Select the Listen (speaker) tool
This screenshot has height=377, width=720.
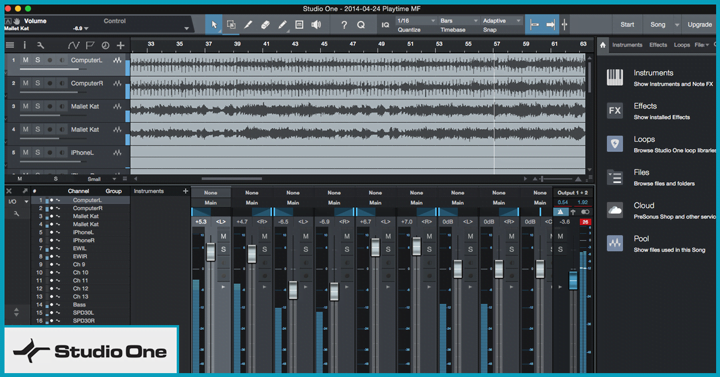pyautogui.click(x=316, y=25)
